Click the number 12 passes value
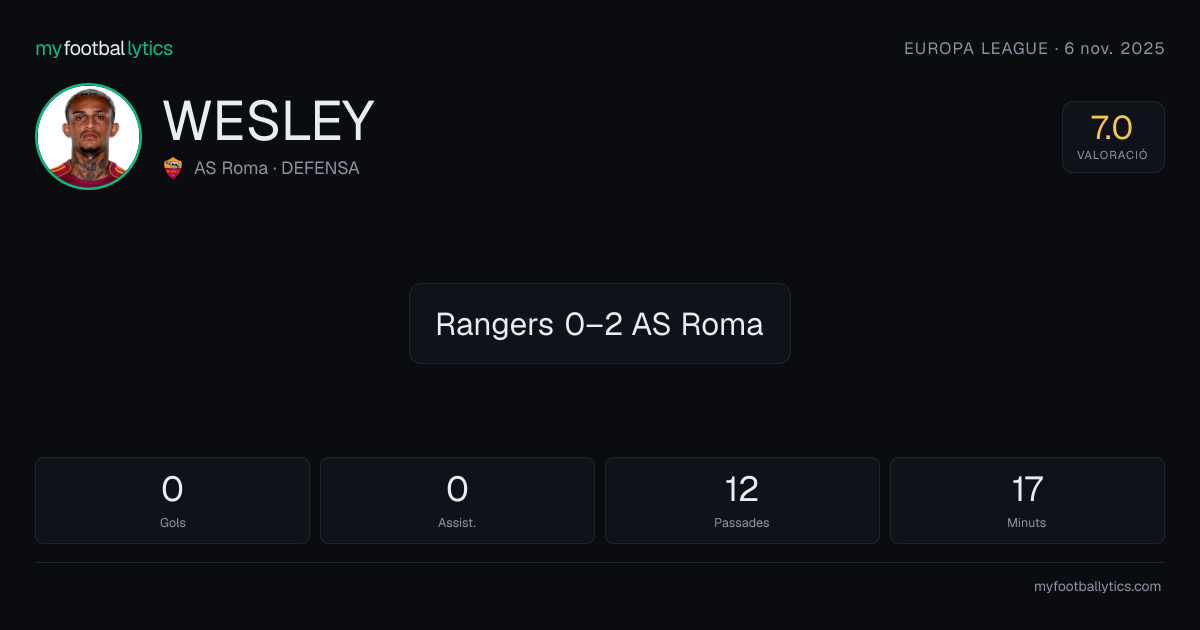Viewport: 1200px width, 630px height. tap(742, 489)
